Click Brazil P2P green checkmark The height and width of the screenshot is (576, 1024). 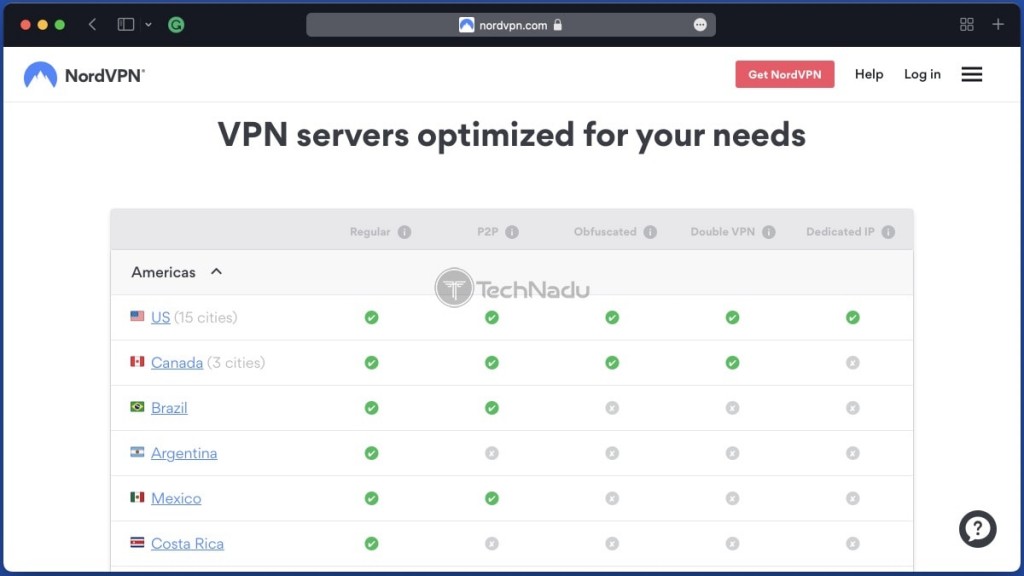point(492,408)
